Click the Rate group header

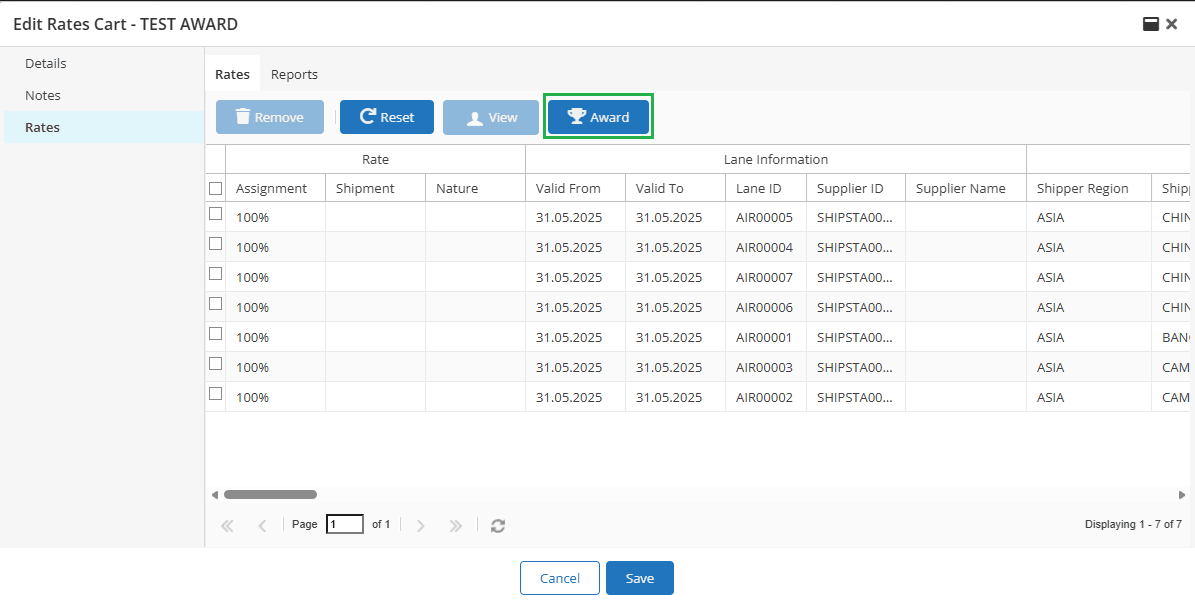pyautogui.click(x=375, y=159)
